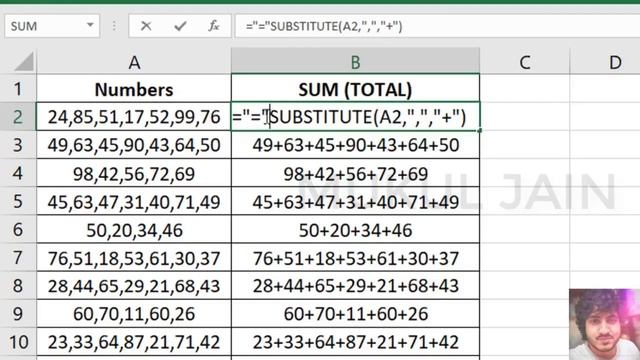
Task: Select row 5 header
Action: [x=18, y=201]
